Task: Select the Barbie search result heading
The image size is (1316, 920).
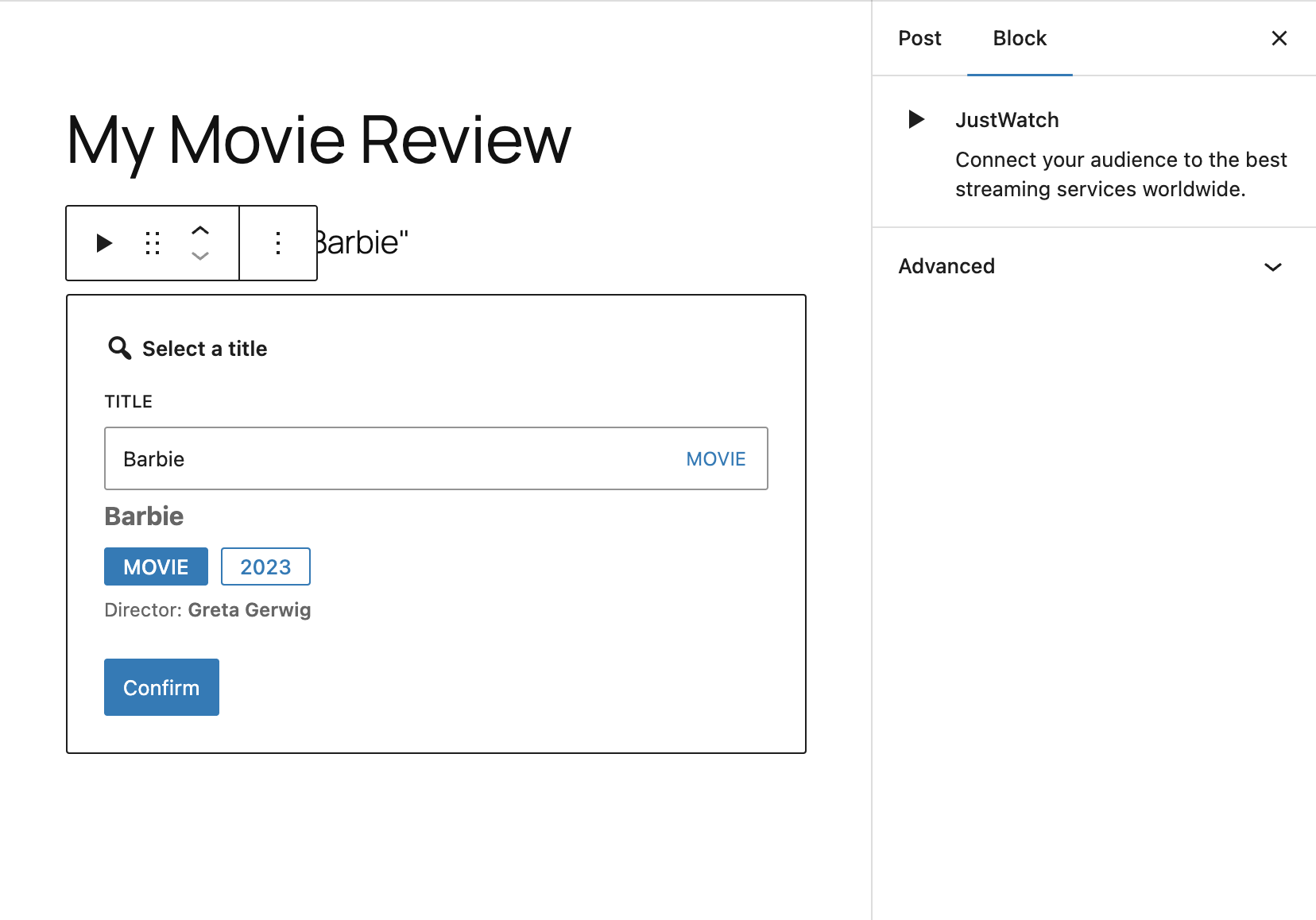Action: pyautogui.click(x=143, y=516)
